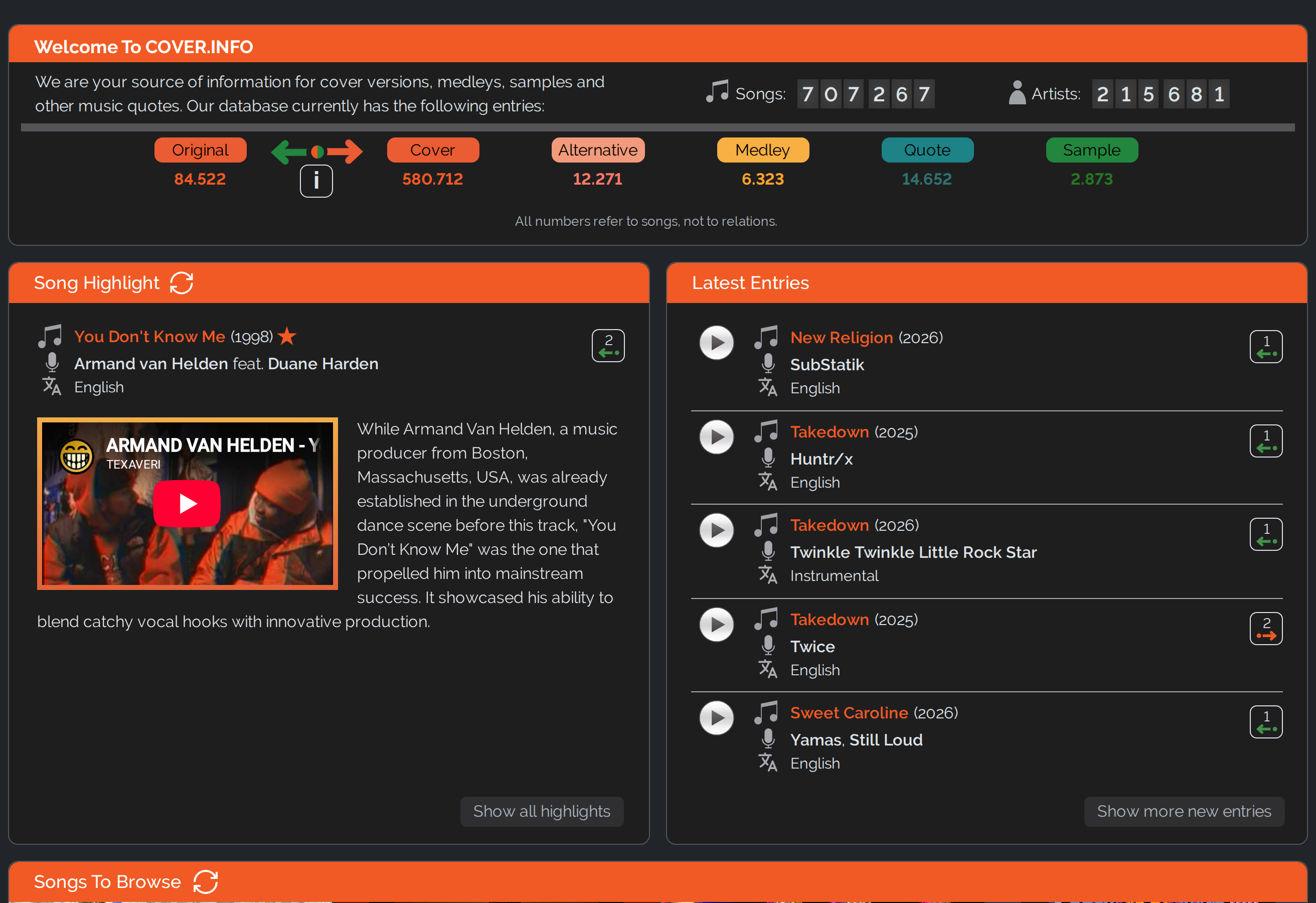Refresh the Songs To Browse section
1316x903 pixels.
point(206,881)
